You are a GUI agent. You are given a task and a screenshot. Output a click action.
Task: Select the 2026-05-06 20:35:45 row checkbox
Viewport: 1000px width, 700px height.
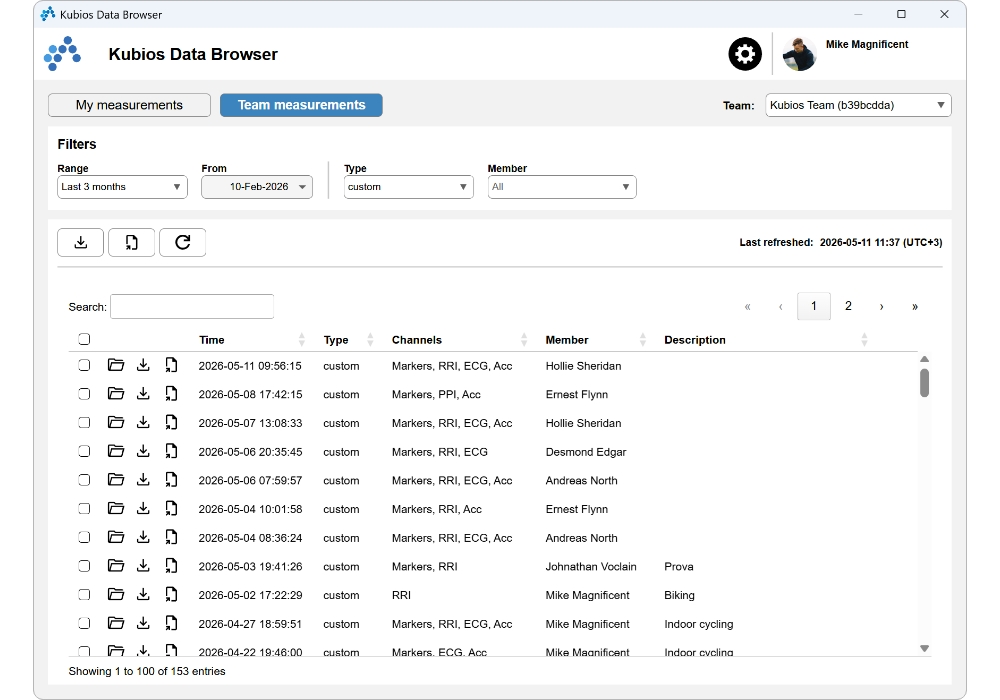(84, 451)
